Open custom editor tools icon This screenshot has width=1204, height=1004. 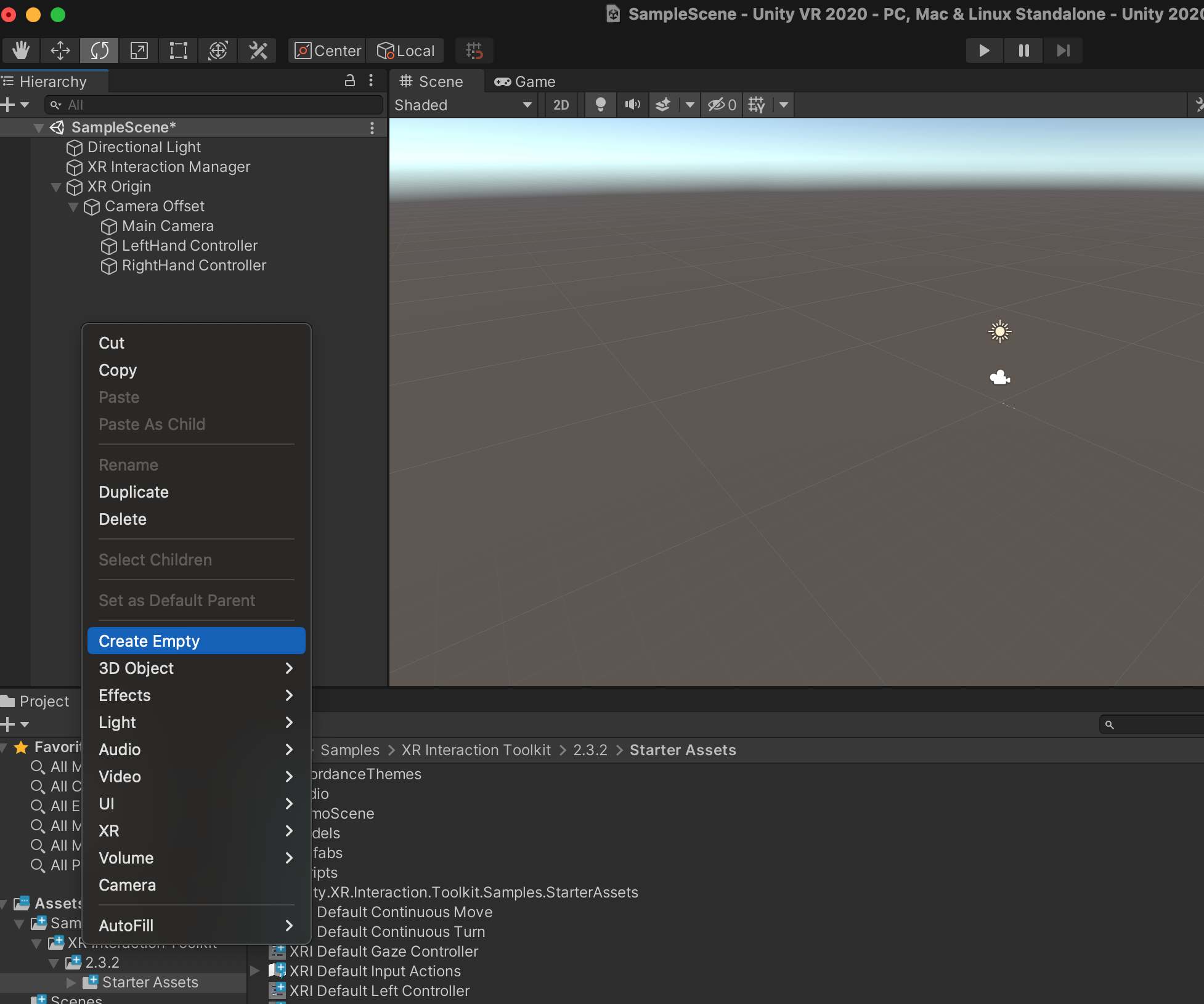tap(258, 51)
